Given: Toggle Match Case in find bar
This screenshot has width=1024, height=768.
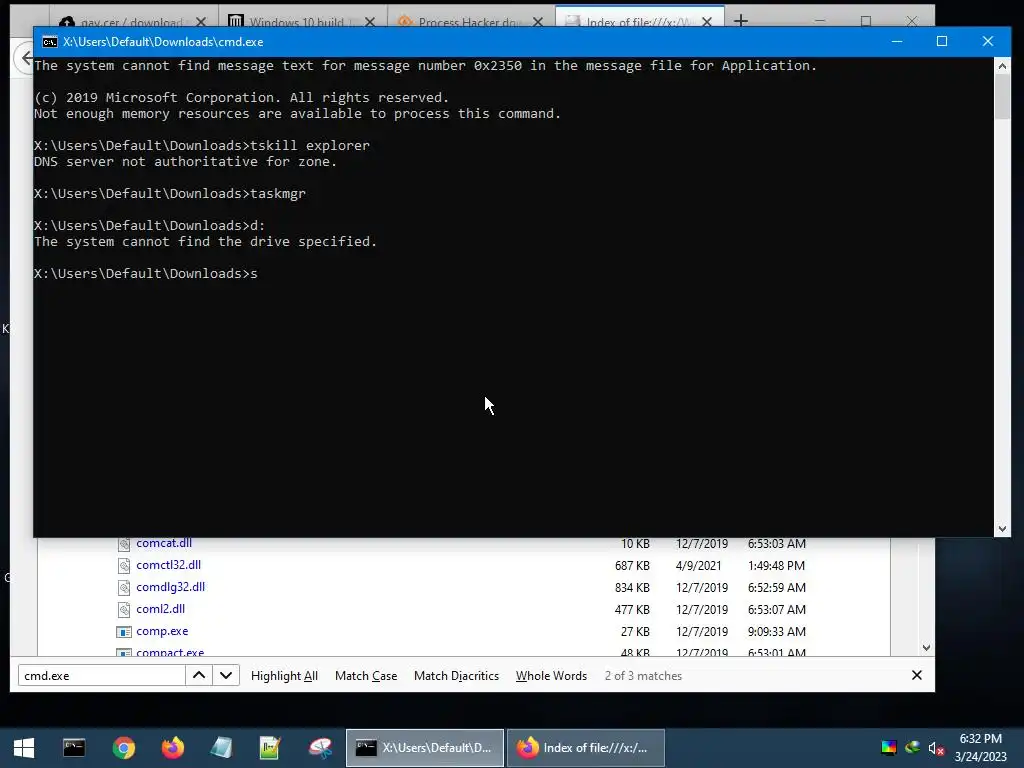Looking at the screenshot, I should (x=366, y=676).
